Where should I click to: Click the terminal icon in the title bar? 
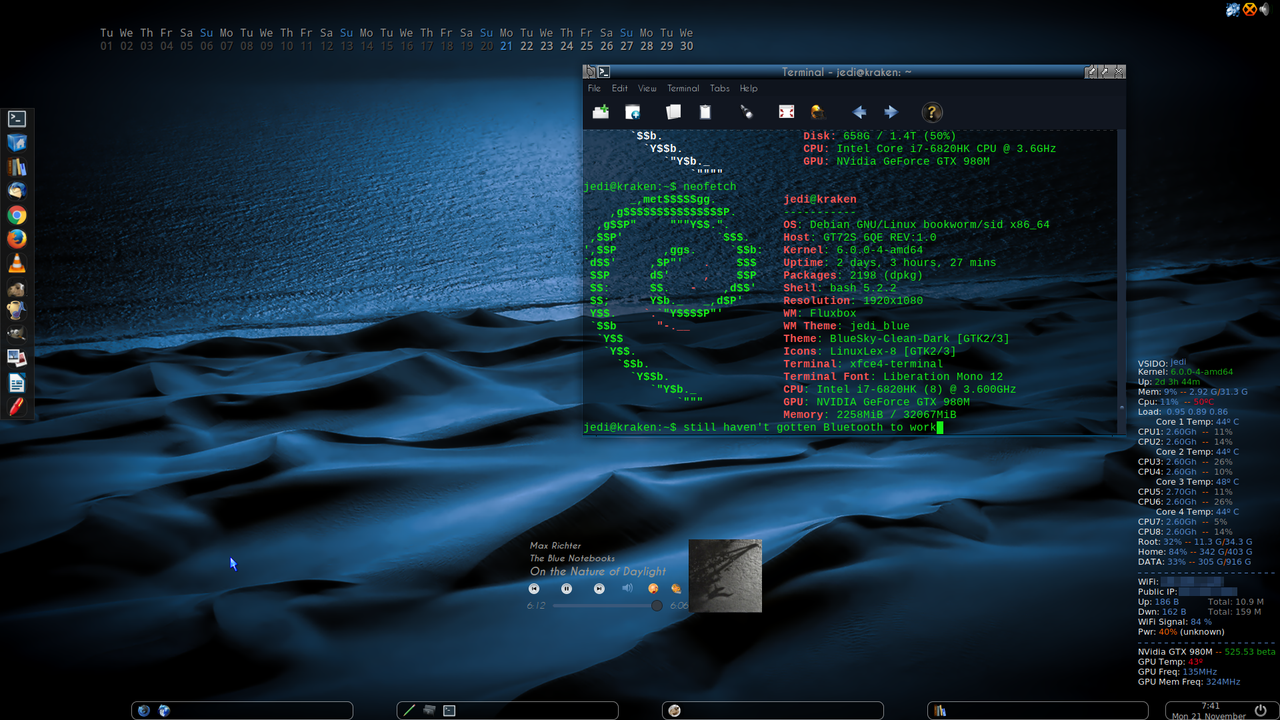[604, 72]
